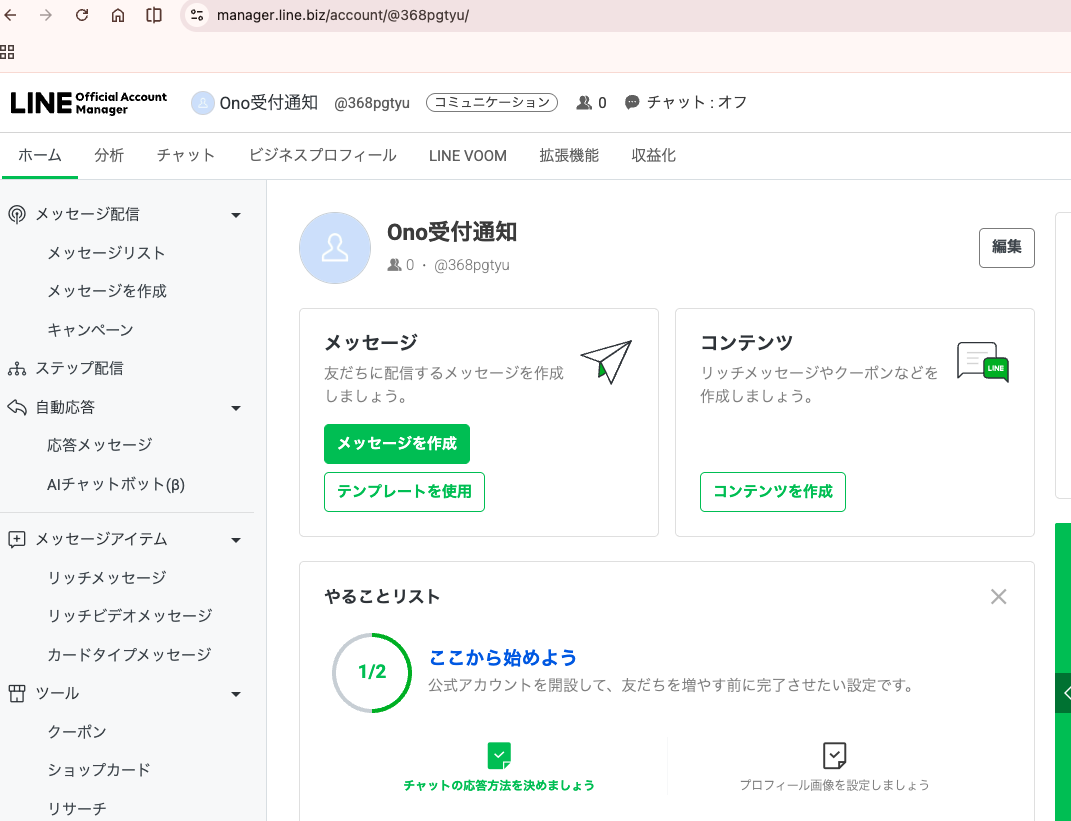Click the 1/2 progress ring

(x=372, y=673)
